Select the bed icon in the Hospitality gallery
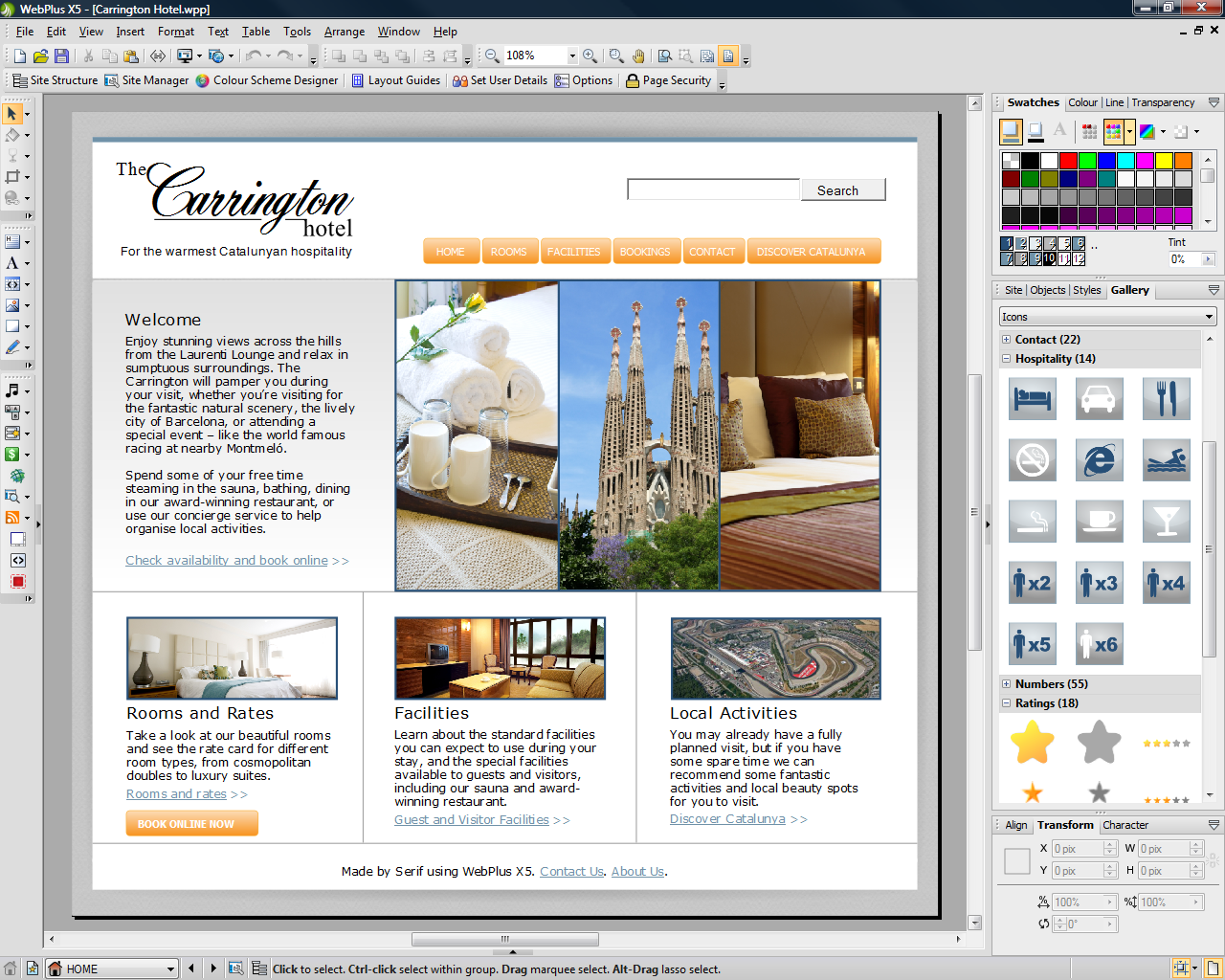 1032,399
